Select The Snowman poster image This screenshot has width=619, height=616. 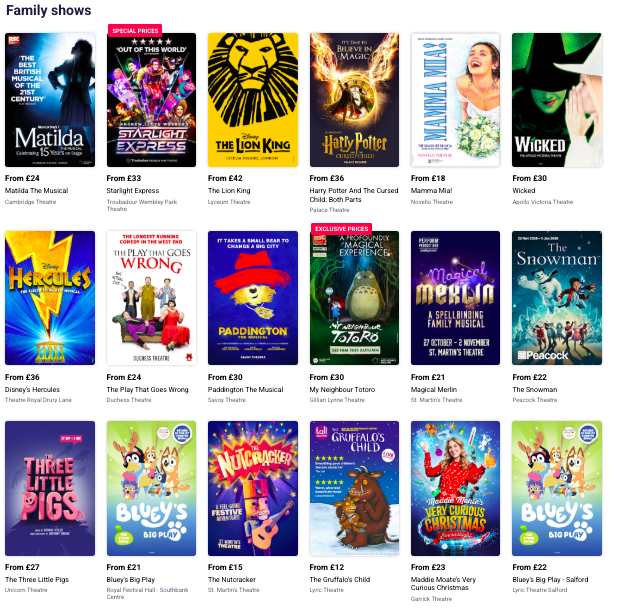pyautogui.click(x=557, y=298)
